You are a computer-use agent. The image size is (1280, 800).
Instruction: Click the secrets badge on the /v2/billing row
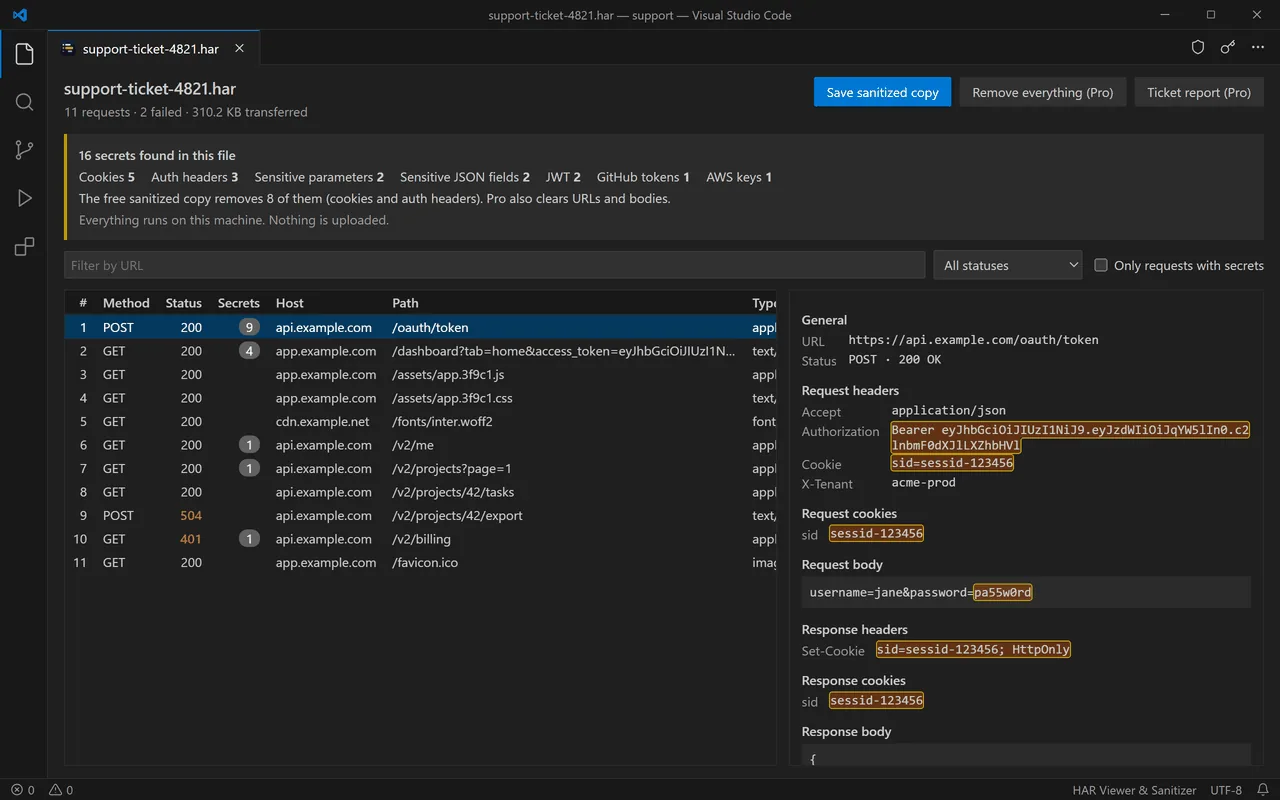(249, 539)
